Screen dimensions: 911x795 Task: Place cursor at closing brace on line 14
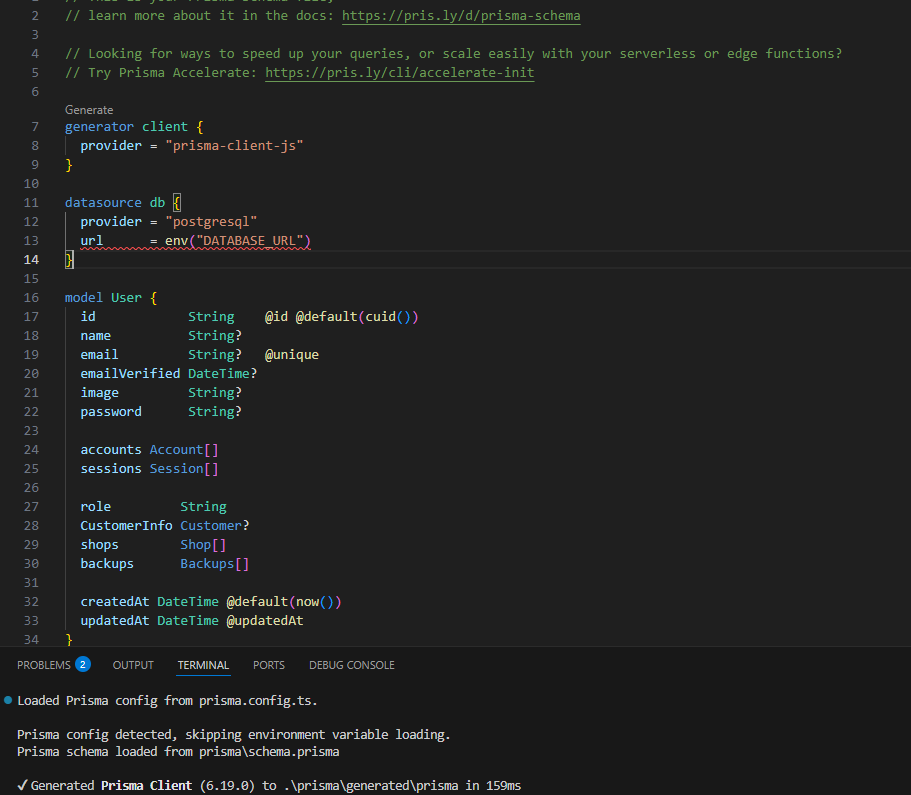69,260
